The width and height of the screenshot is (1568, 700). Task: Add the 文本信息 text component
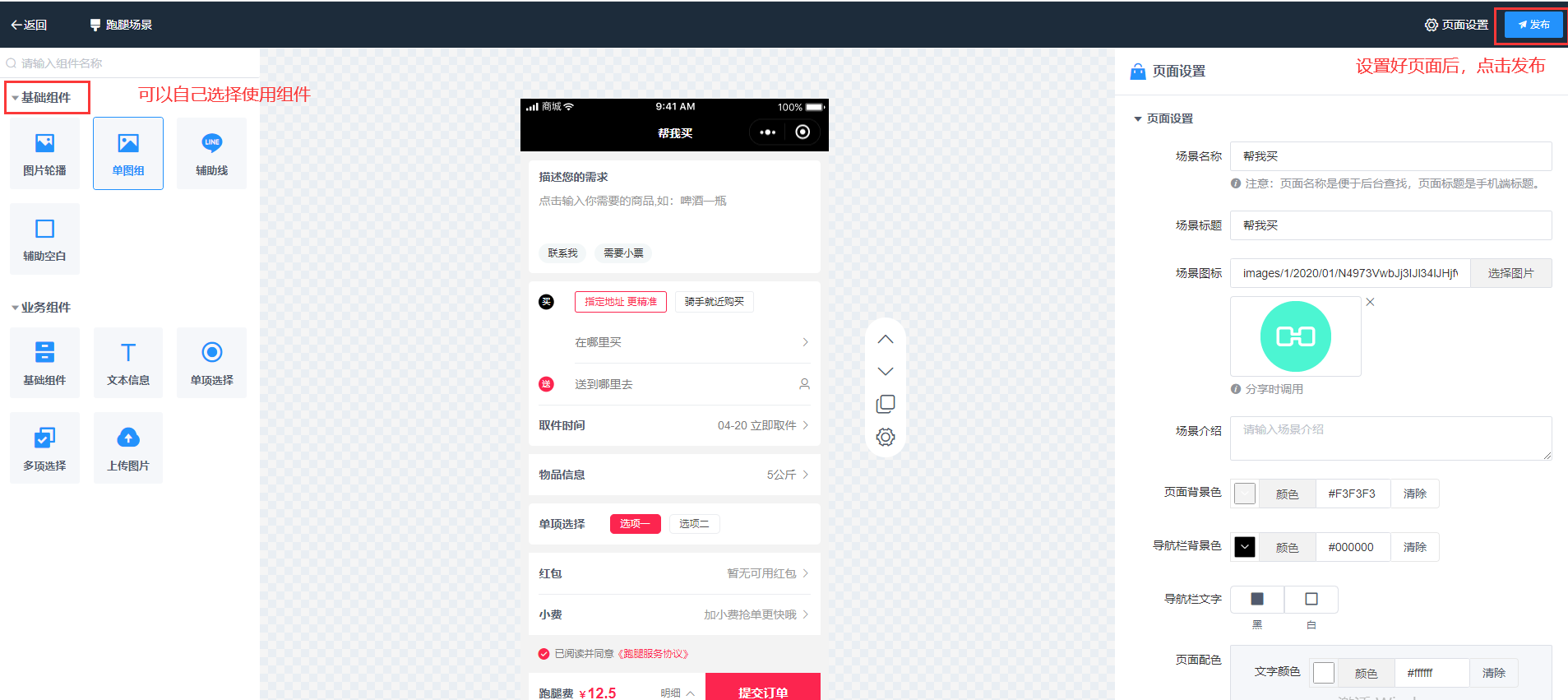point(128,363)
